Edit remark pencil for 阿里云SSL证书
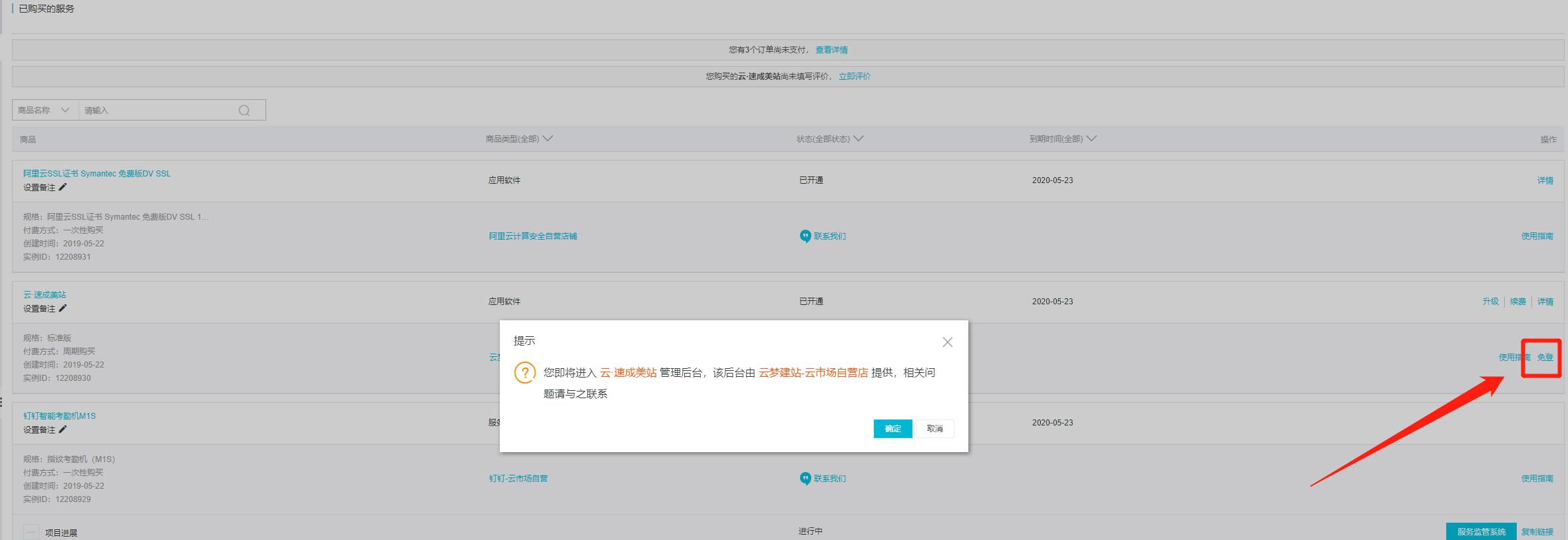The width and height of the screenshot is (1568, 540). tap(63, 187)
